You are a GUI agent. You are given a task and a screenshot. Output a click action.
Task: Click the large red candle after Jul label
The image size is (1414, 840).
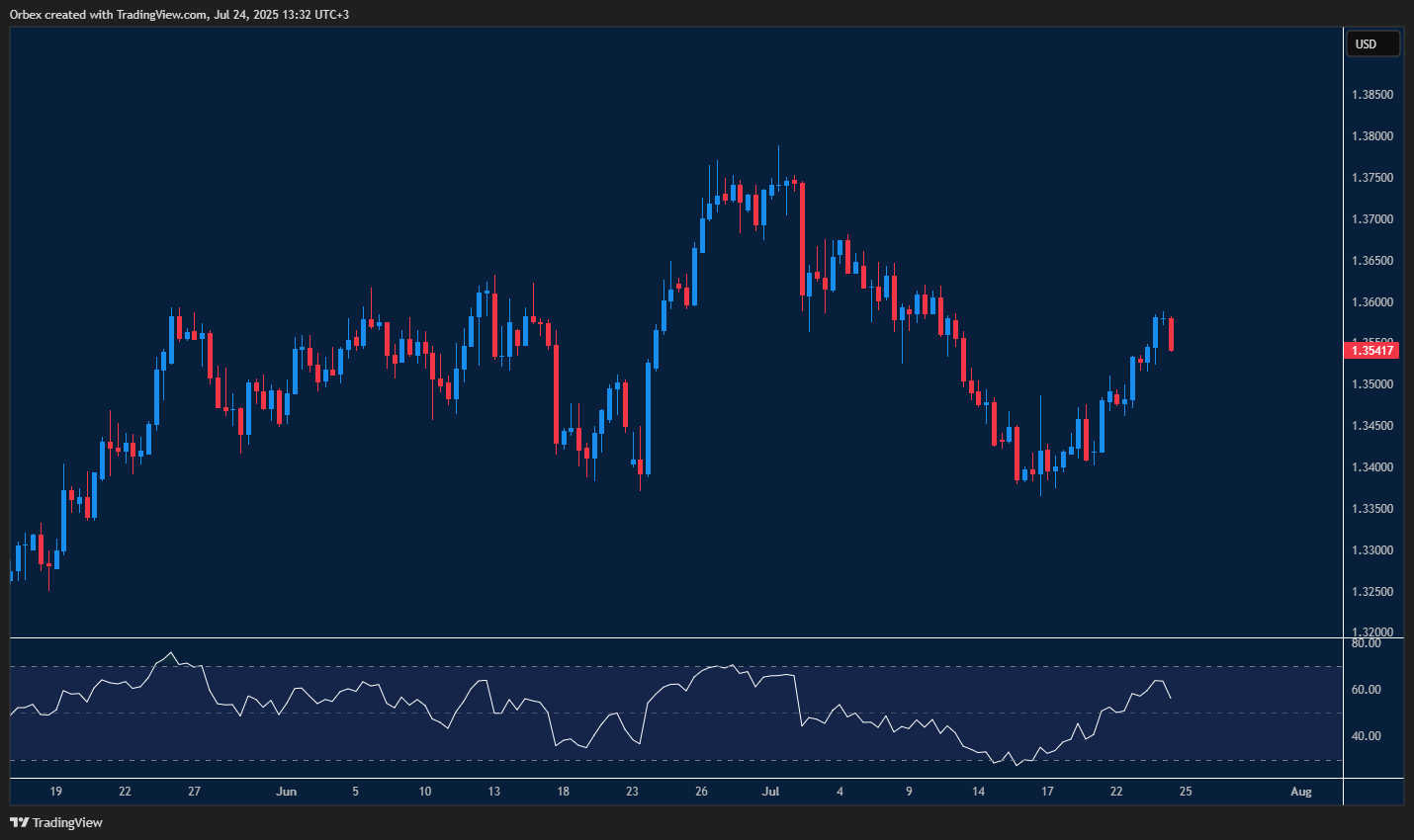click(802, 238)
